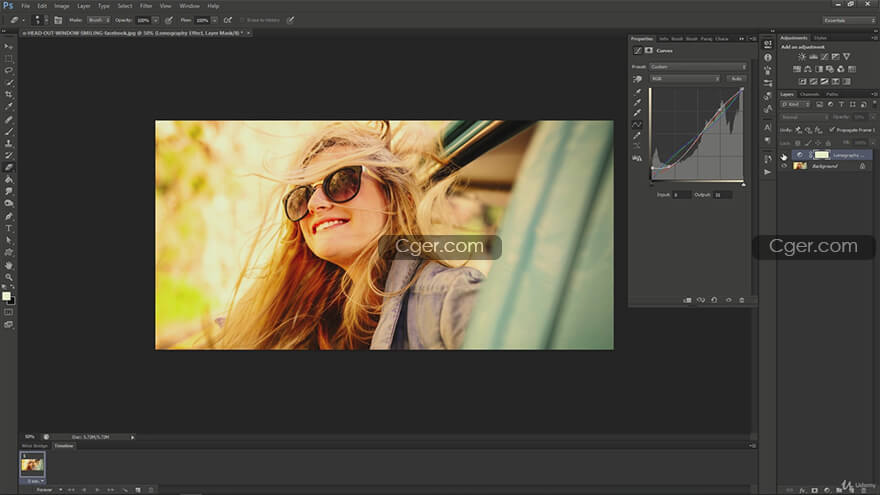Image resolution: width=880 pixels, height=495 pixels.
Task: Select the Horizontal Type tool
Action: (x=8, y=228)
